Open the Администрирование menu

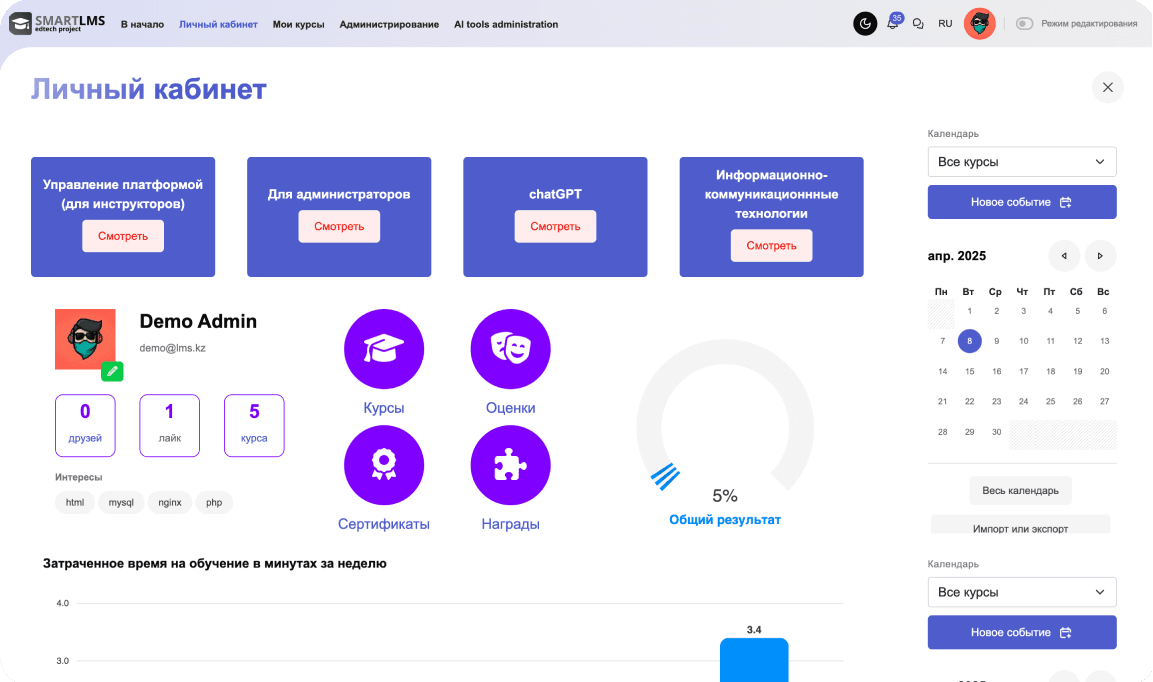coord(390,24)
